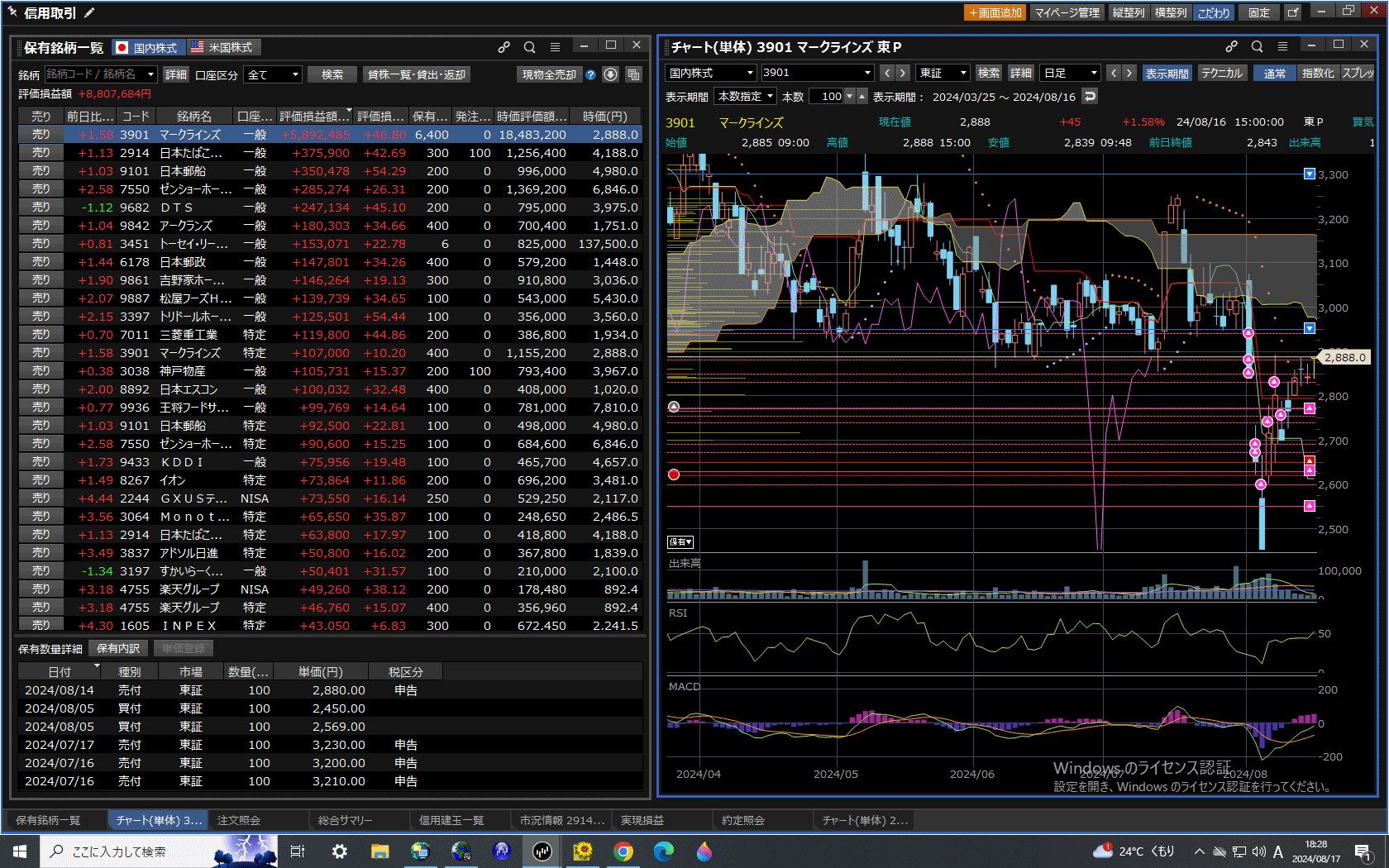Image resolution: width=1389 pixels, height=868 pixels.
Task: Click search magnifier in chart panel header
Action: point(1257,46)
